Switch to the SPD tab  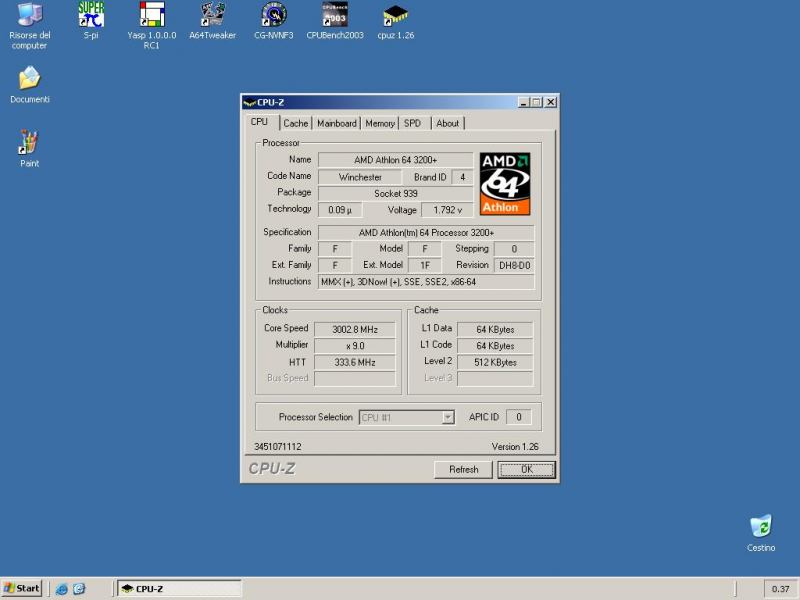(x=412, y=123)
